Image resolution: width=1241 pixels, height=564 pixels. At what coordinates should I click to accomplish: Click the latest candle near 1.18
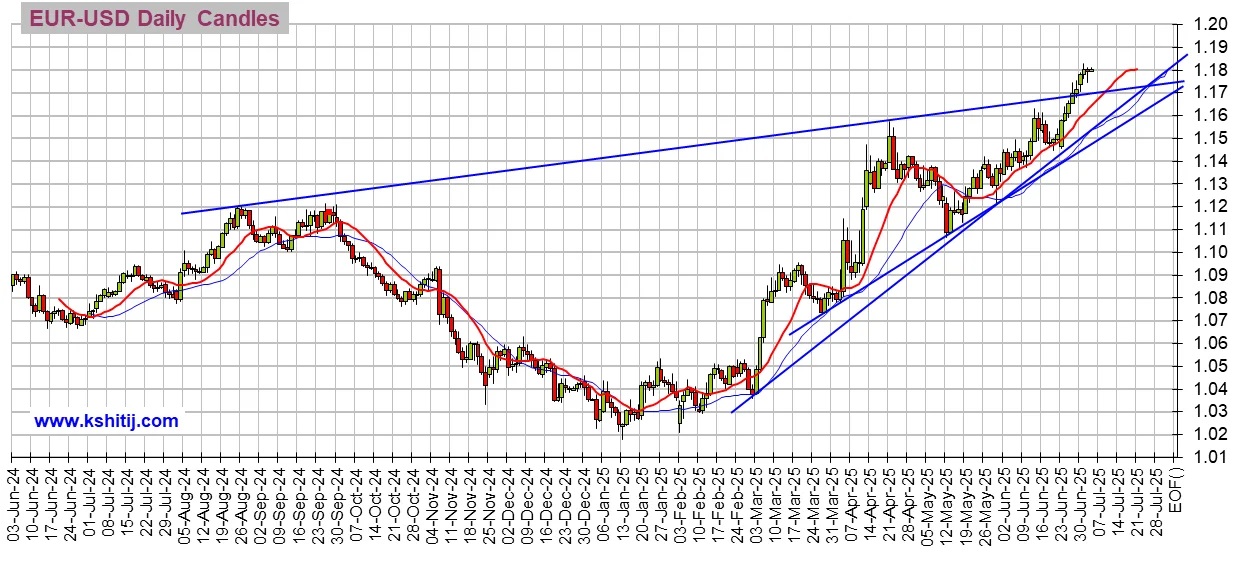1090,70
